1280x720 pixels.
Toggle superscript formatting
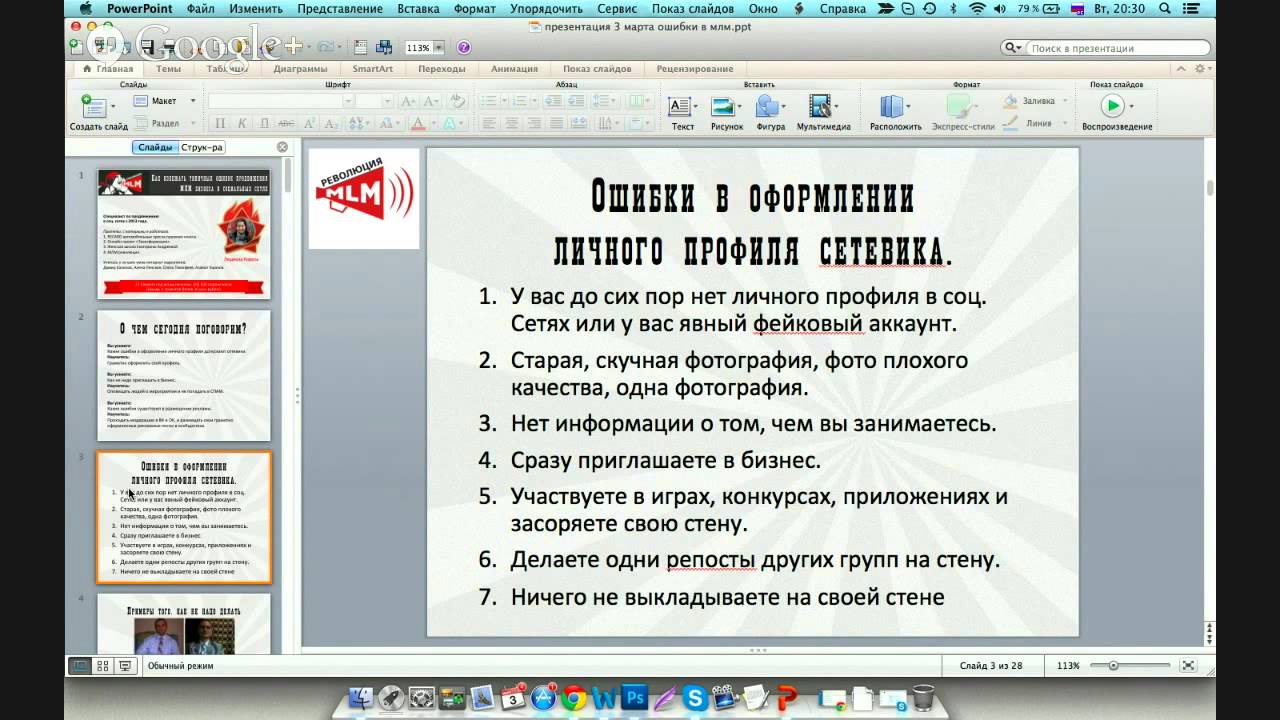pos(308,124)
